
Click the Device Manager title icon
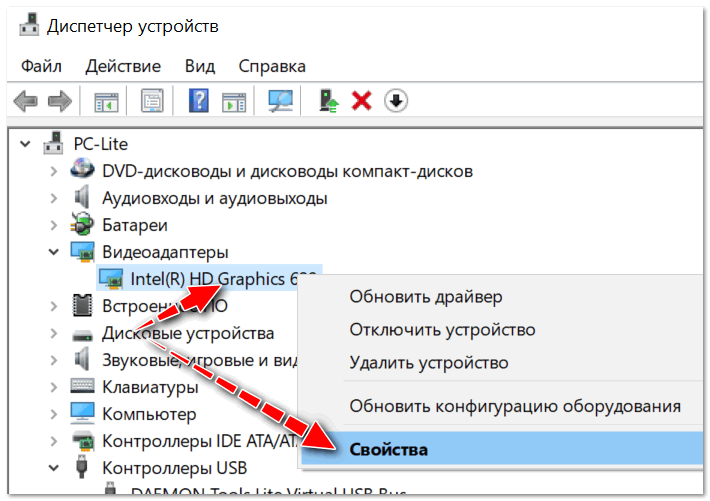tap(29, 25)
